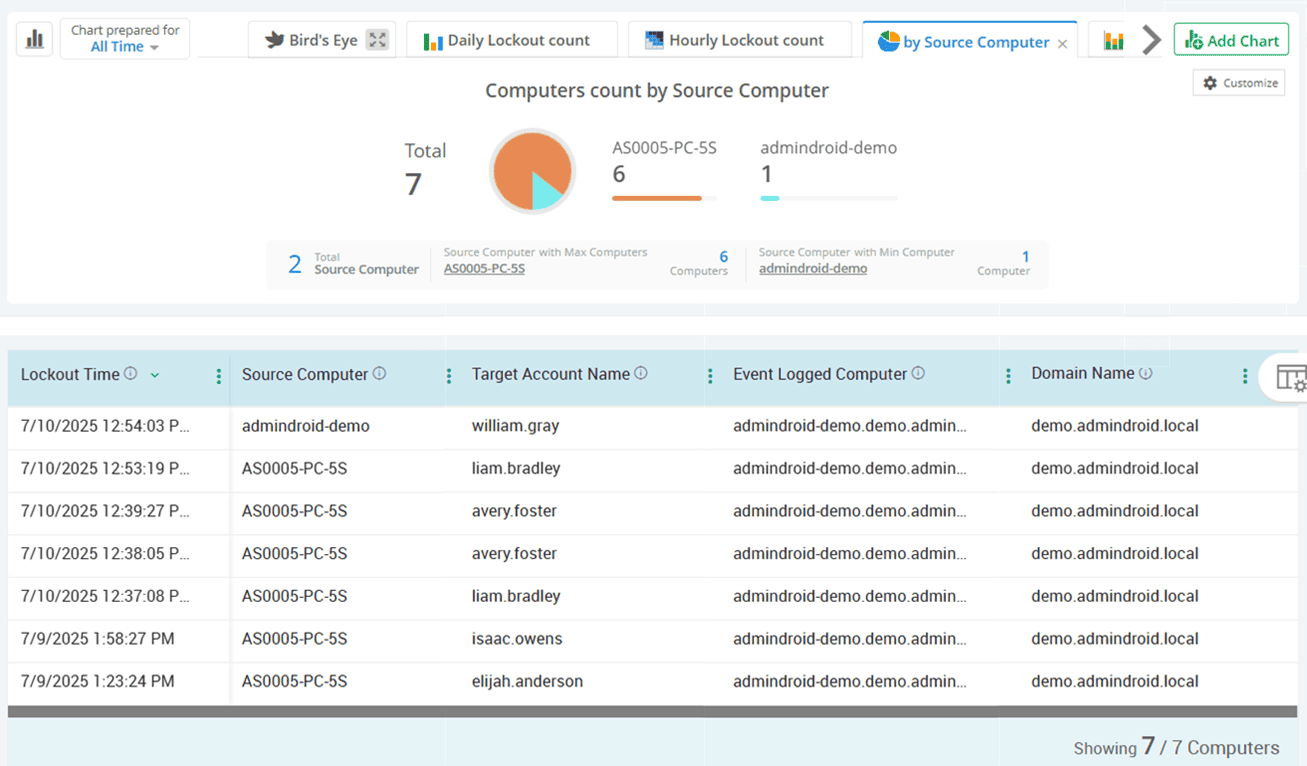Open Domain Name column three-dot menu
The image size is (1307, 766).
pyautogui.click(x=1245, y=376)
